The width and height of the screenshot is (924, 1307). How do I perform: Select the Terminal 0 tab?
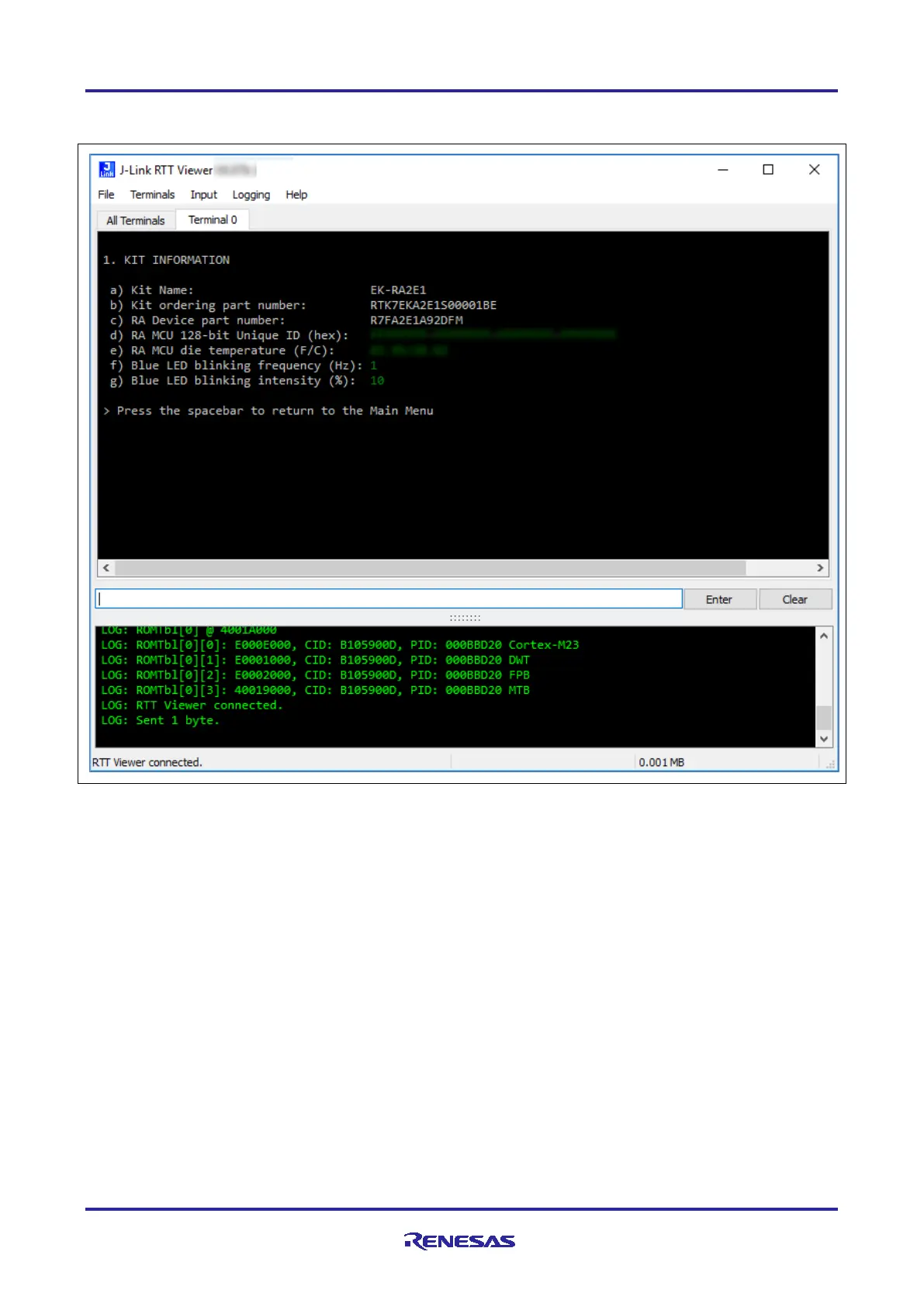click(x=213, y=220)
